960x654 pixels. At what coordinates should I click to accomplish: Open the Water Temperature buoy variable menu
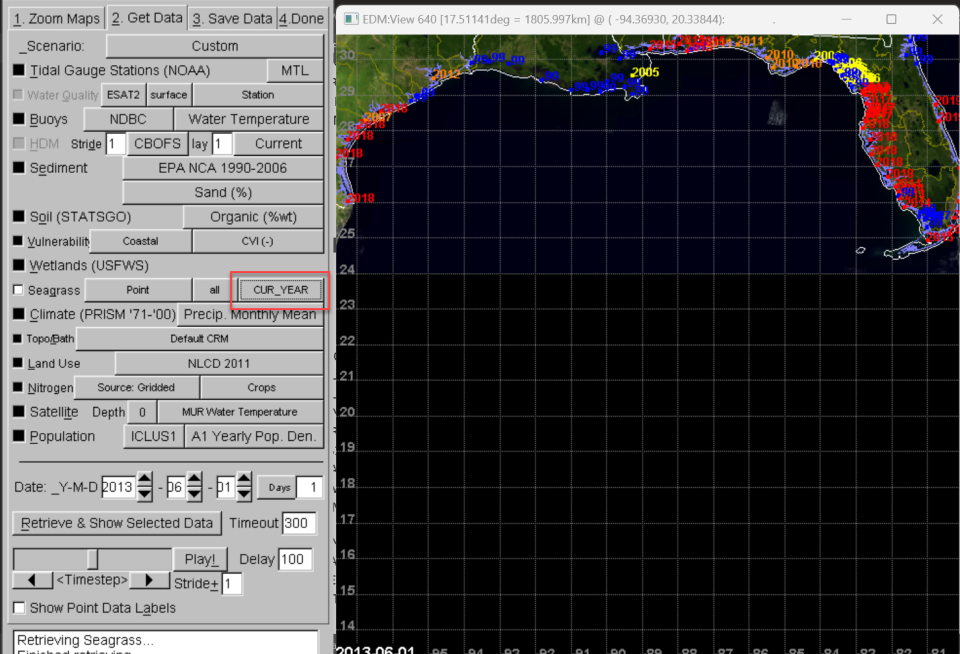255,119
